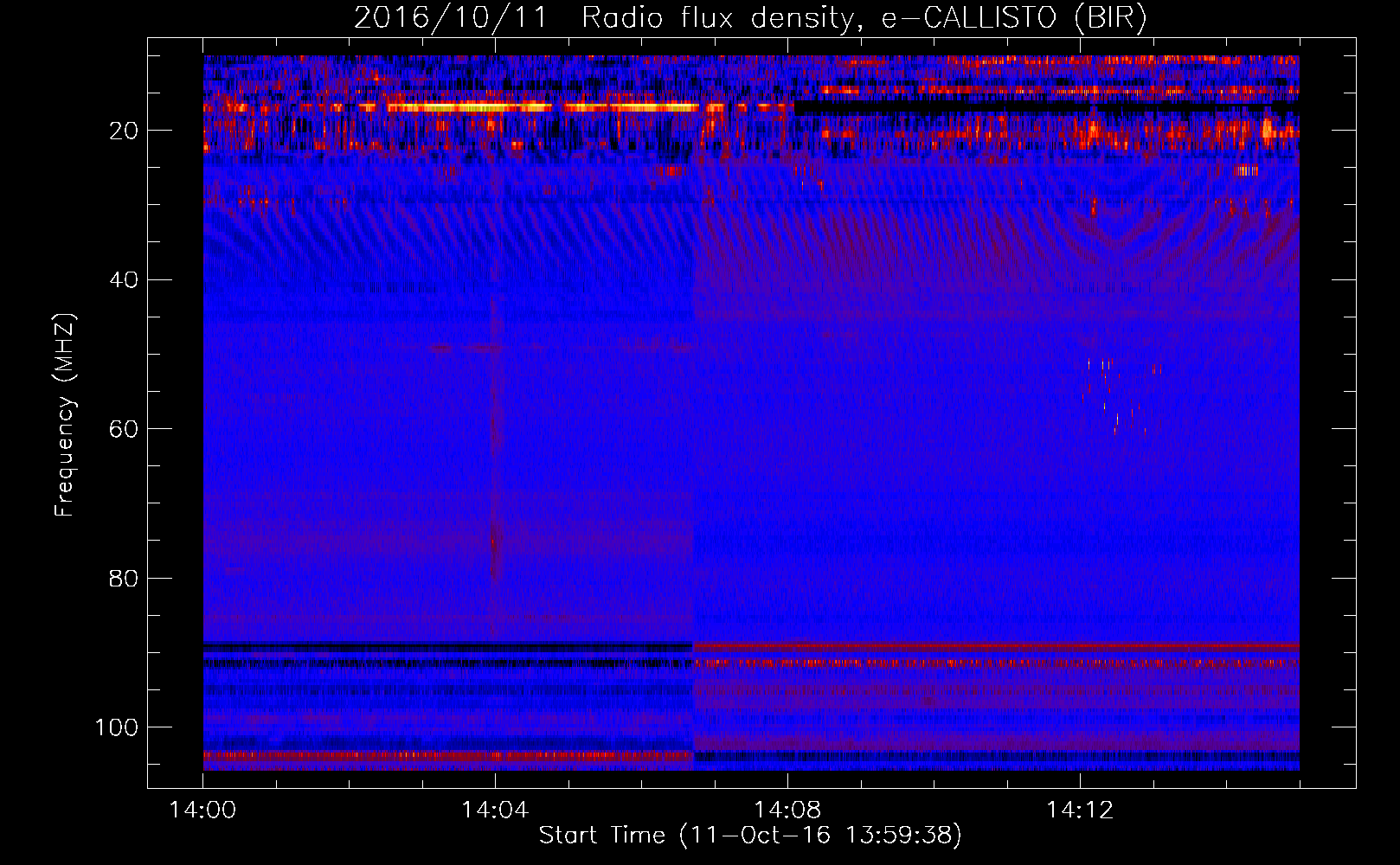Click the '20' frequency tick label
The width and height of the screenshot is (1400, 865).
[124, 131]
